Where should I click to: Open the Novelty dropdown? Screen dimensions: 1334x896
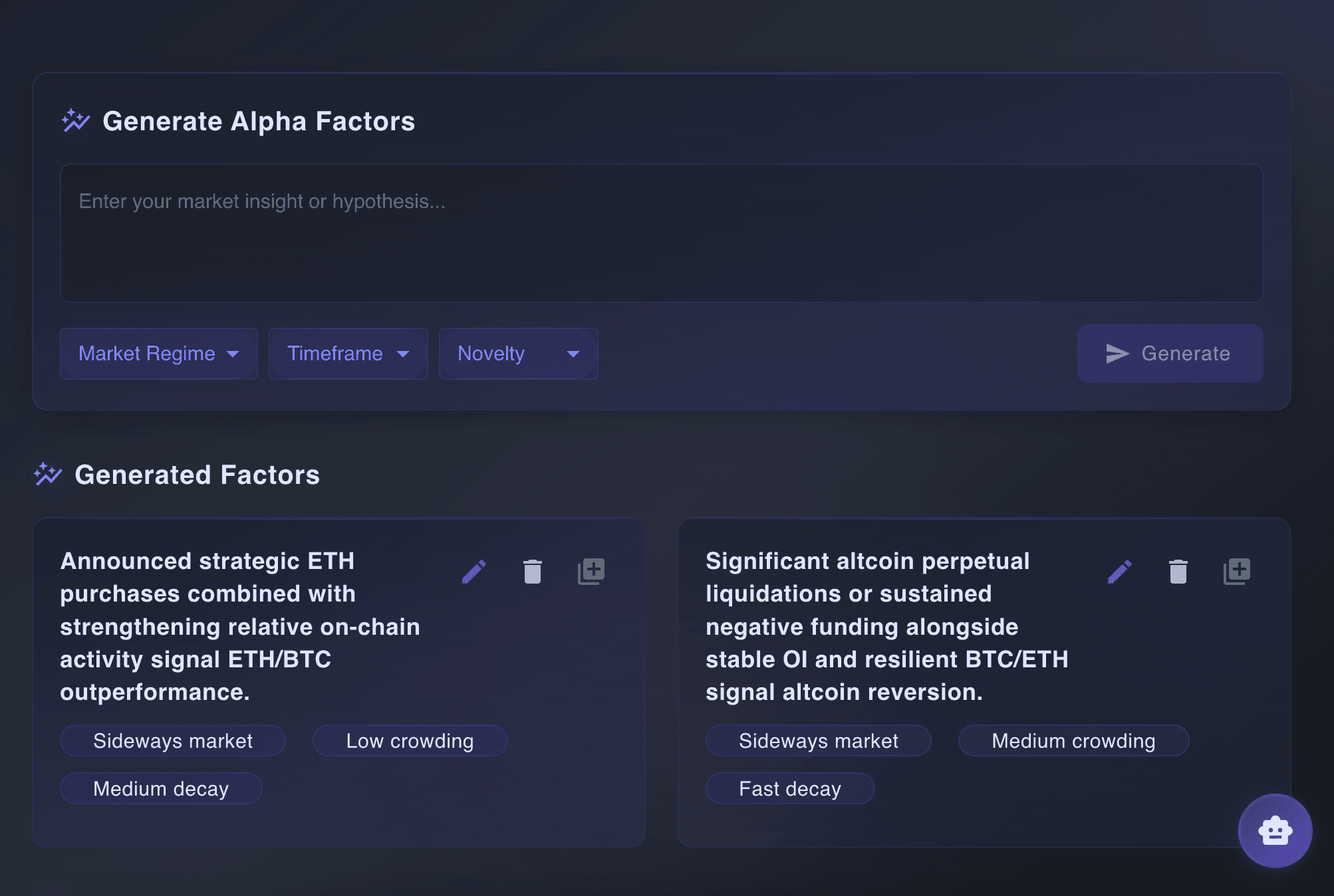coord(518,354)
